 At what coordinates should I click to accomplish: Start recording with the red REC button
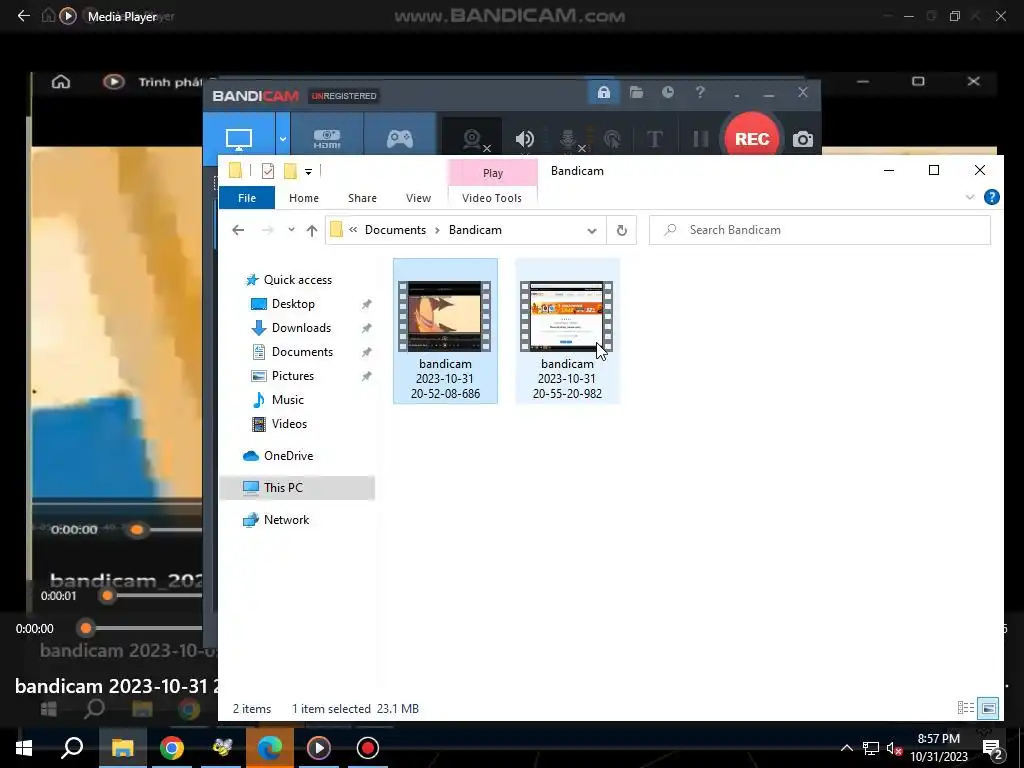coord(752,138)
